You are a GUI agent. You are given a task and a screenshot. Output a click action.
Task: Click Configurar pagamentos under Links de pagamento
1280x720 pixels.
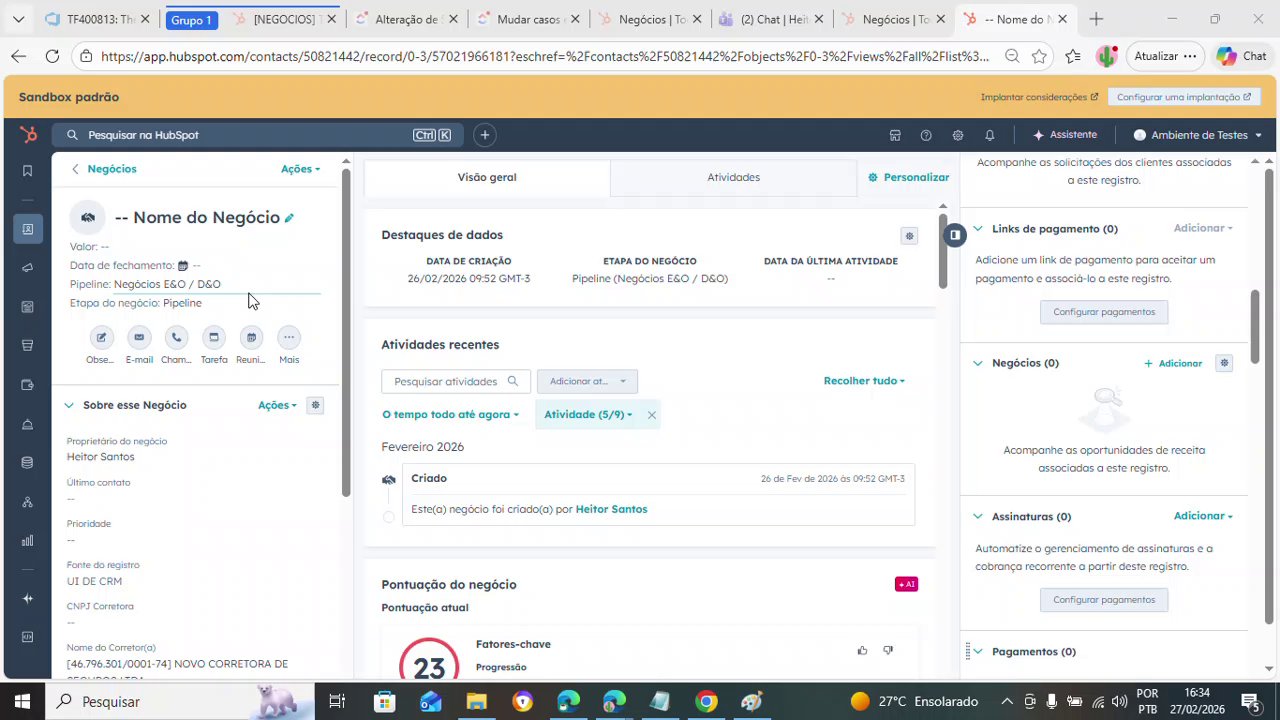1104,312
